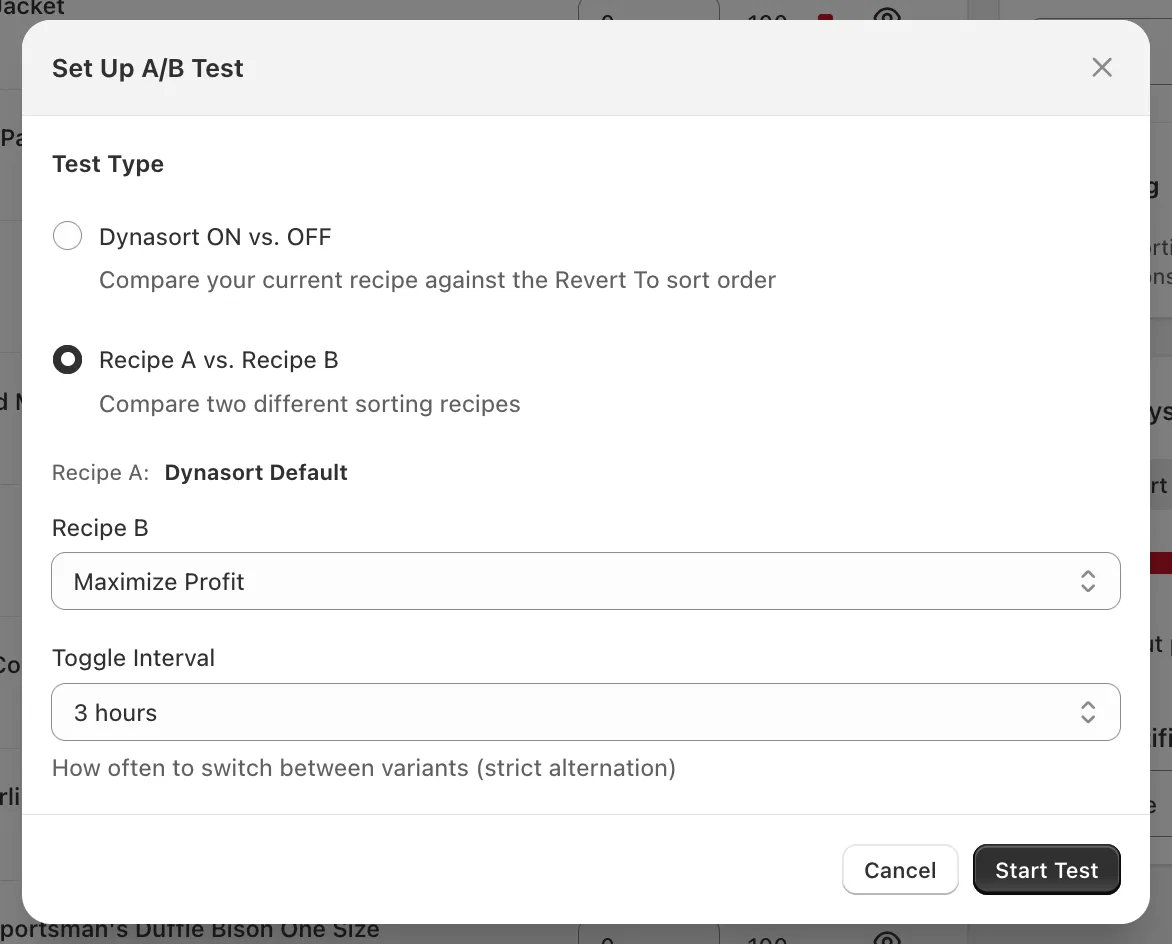
Task: Click the Set Up A/B Test title bar
Action: 147,68
